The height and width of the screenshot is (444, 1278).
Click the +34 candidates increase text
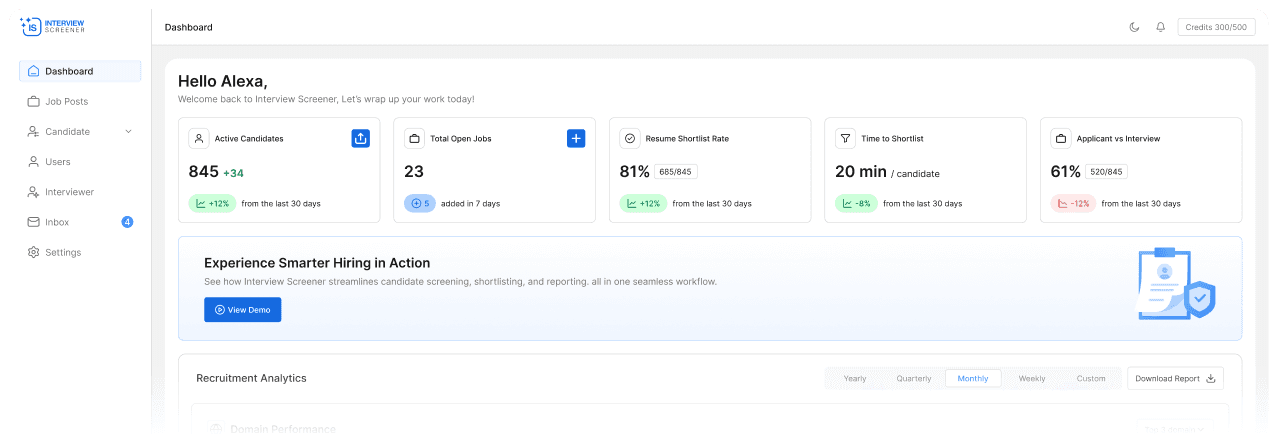tap(233, 173)
